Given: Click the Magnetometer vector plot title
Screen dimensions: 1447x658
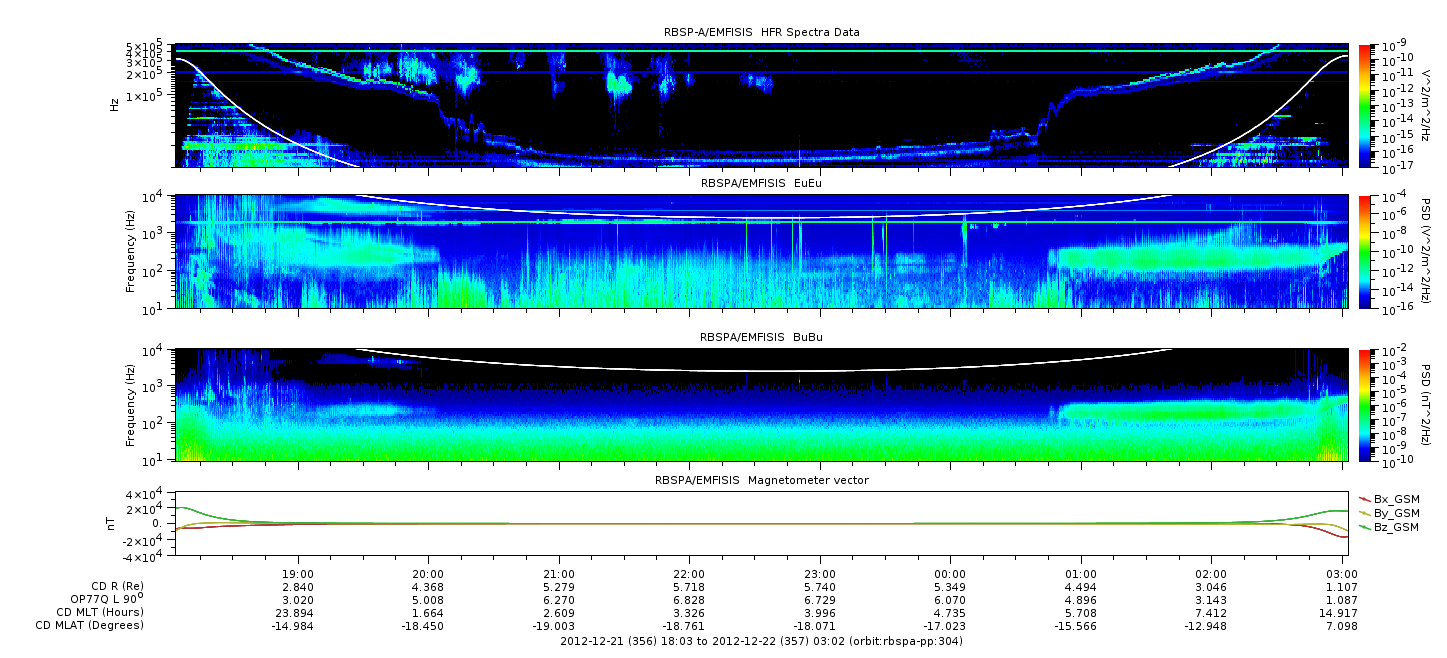Looking at the screenshot, I should [761, 480].
